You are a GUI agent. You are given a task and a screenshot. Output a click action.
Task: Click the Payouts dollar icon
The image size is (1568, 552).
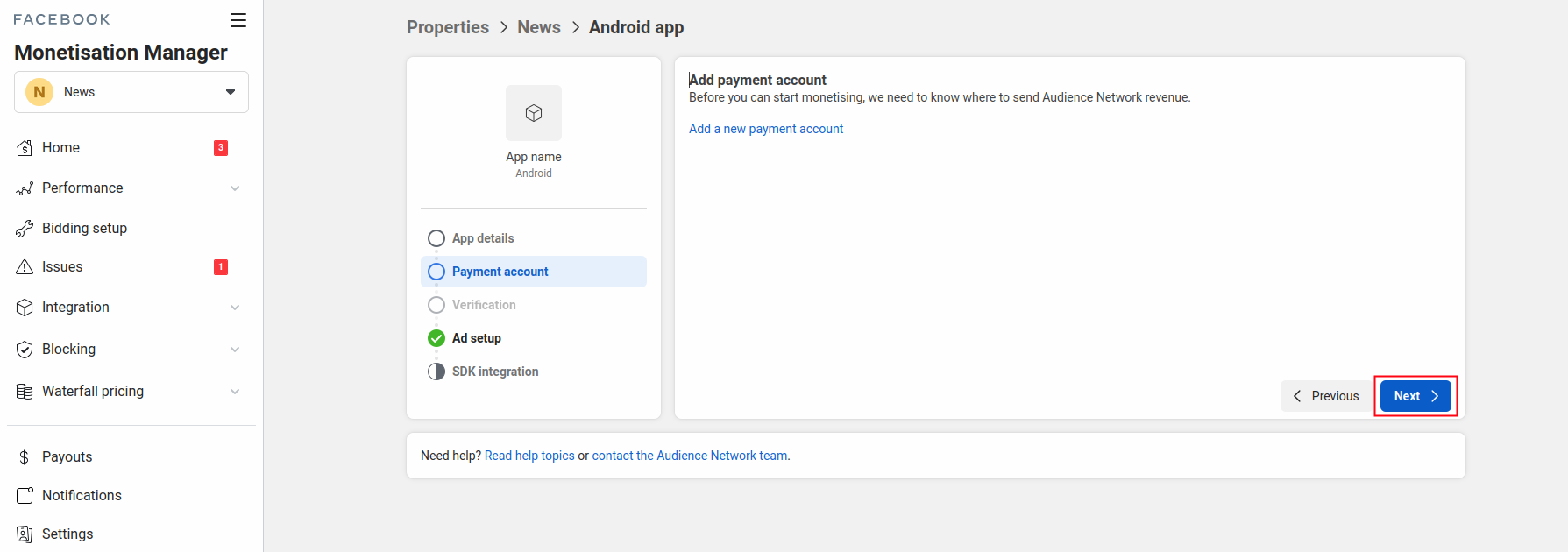tap(25, 457)
